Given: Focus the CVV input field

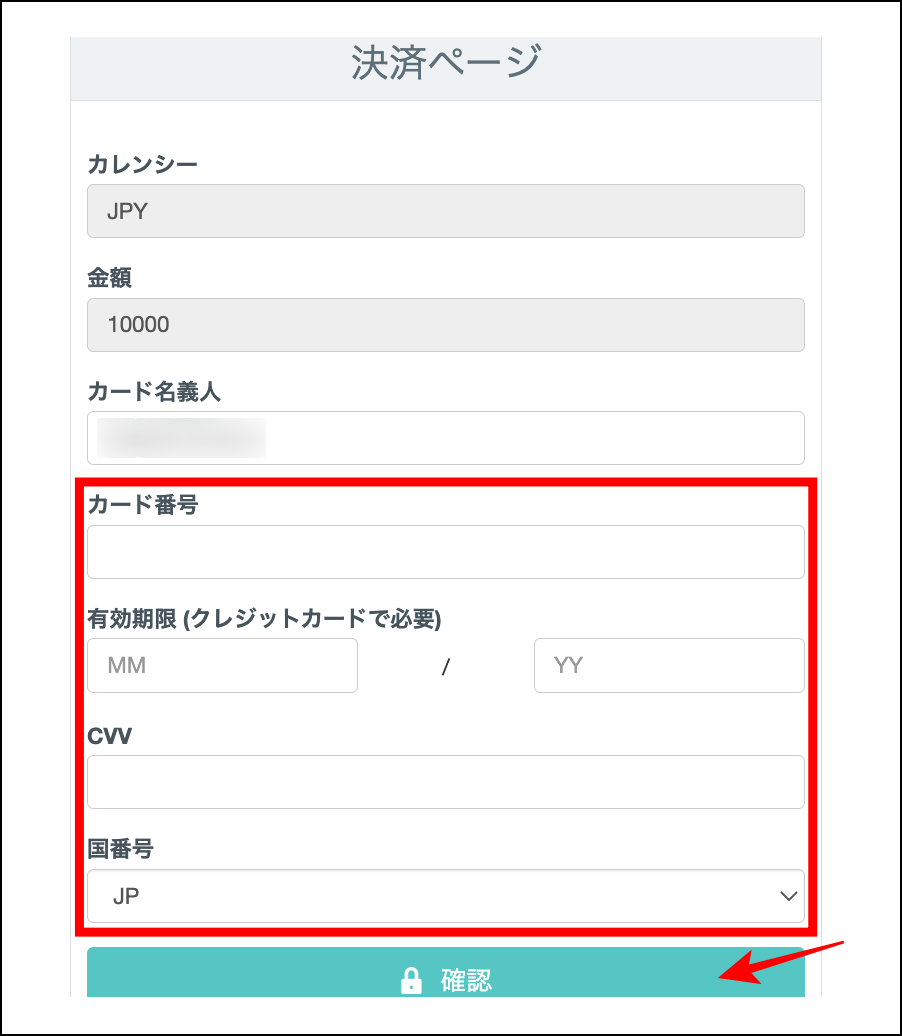Looking at the screenshot, I should point(445,782).
